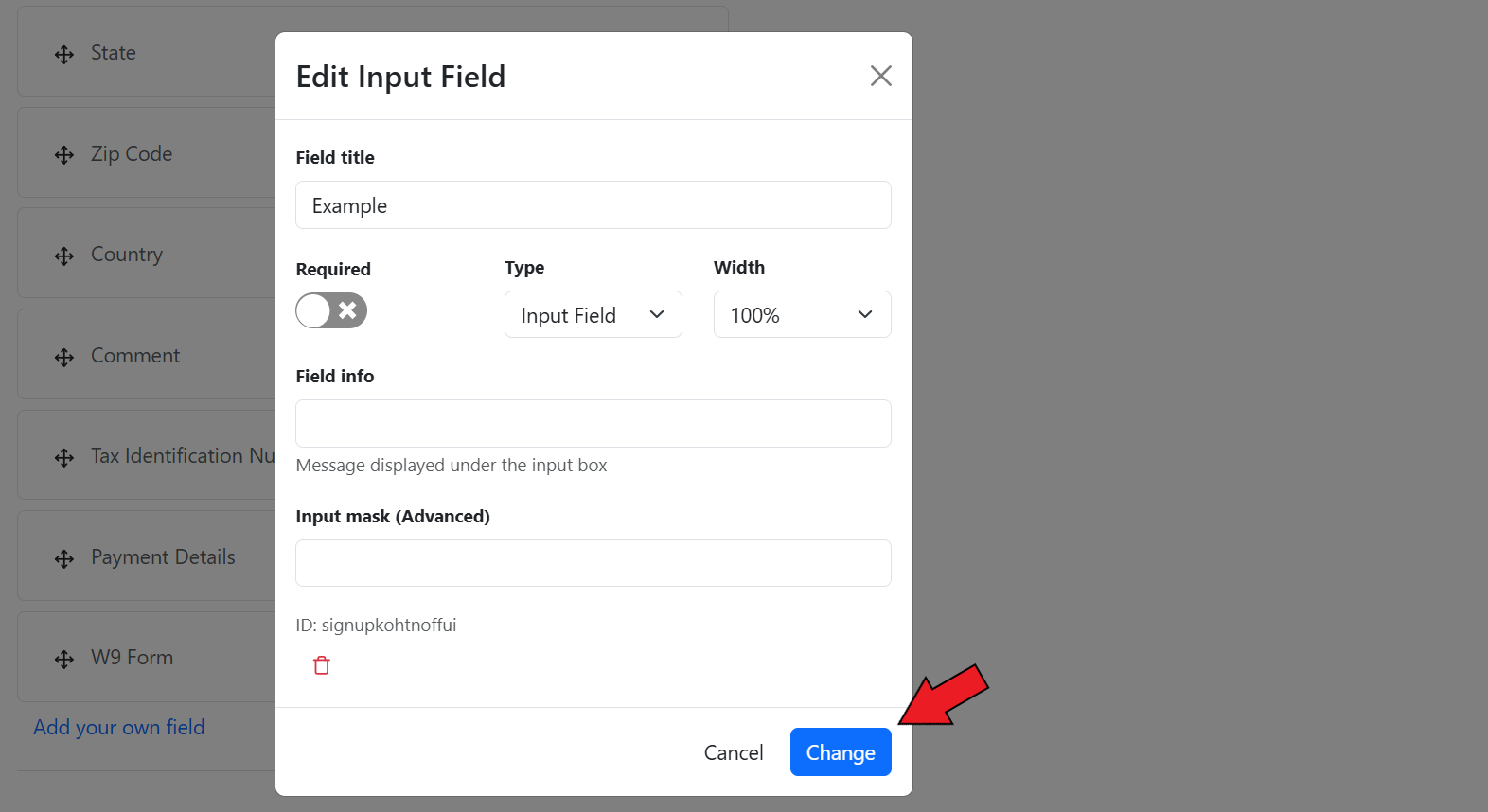
Task: Open the Type dropdown showing Input Field
Action: pyautogui.click(x=593, y=315)
